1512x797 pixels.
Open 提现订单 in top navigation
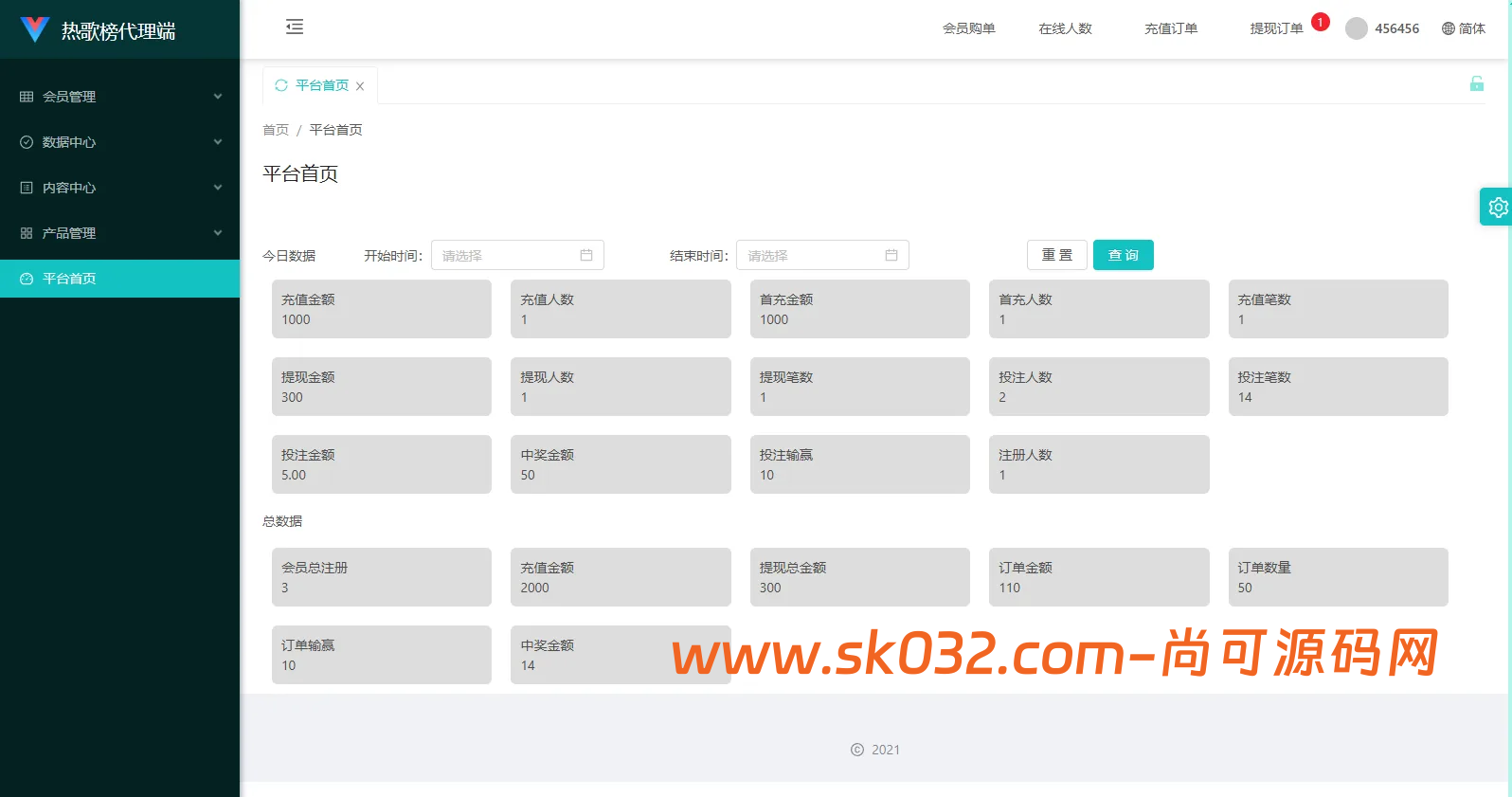[1276, 28]
